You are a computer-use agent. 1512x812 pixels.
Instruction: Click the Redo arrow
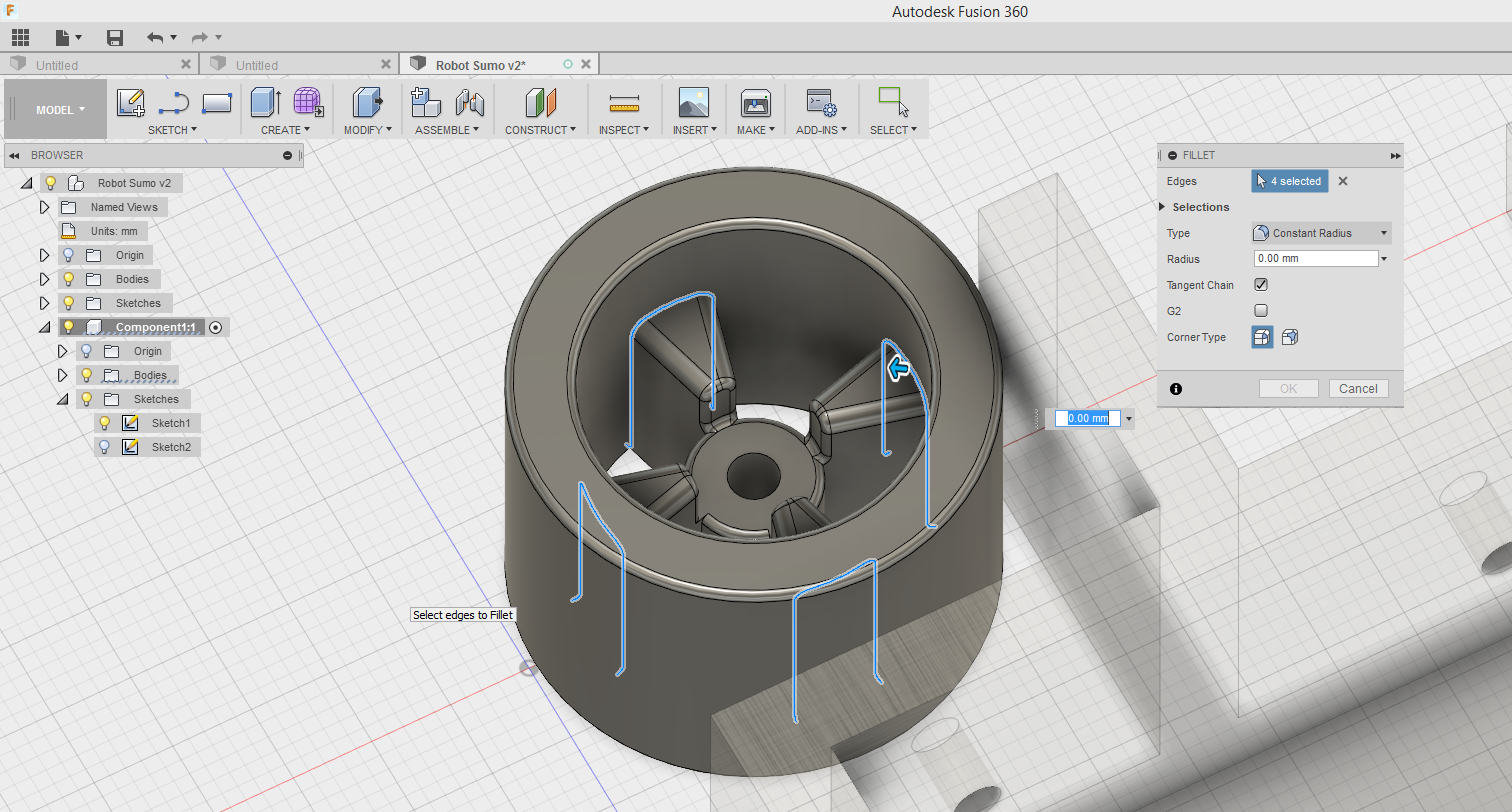point(200,37)
